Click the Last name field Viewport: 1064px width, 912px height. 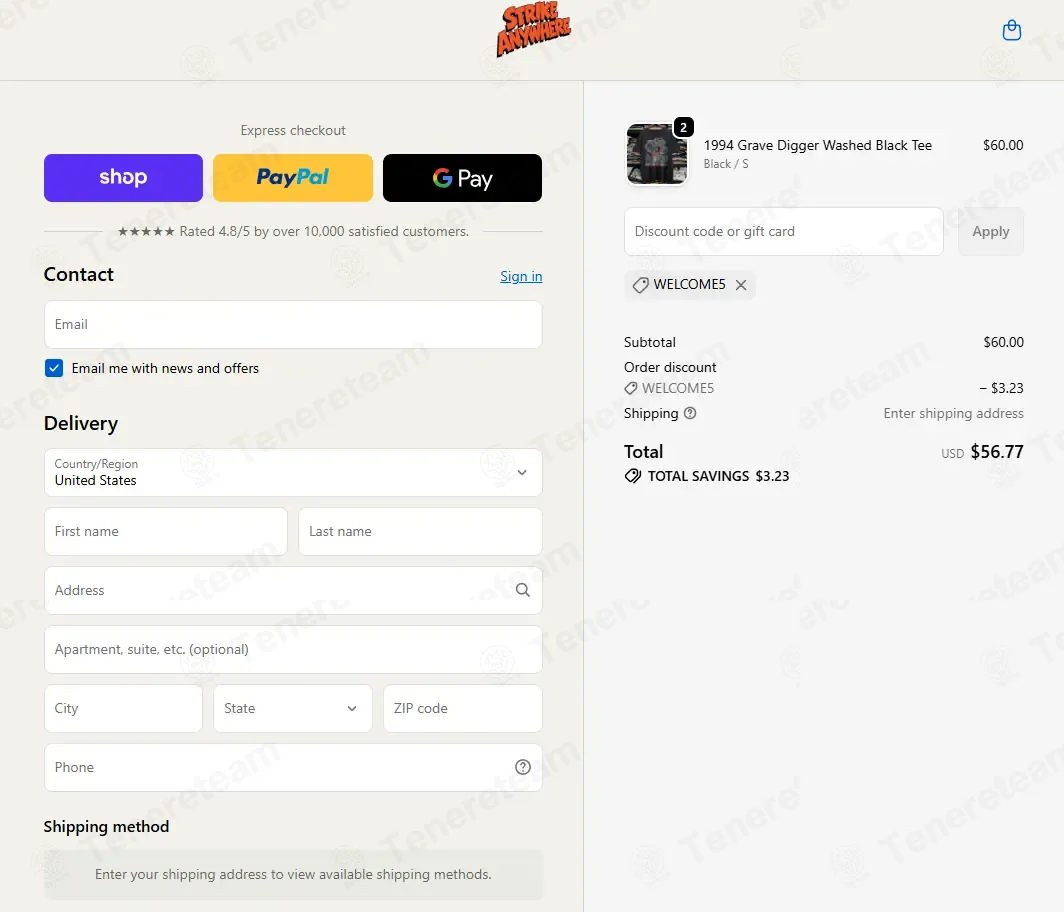click(420, 531)
